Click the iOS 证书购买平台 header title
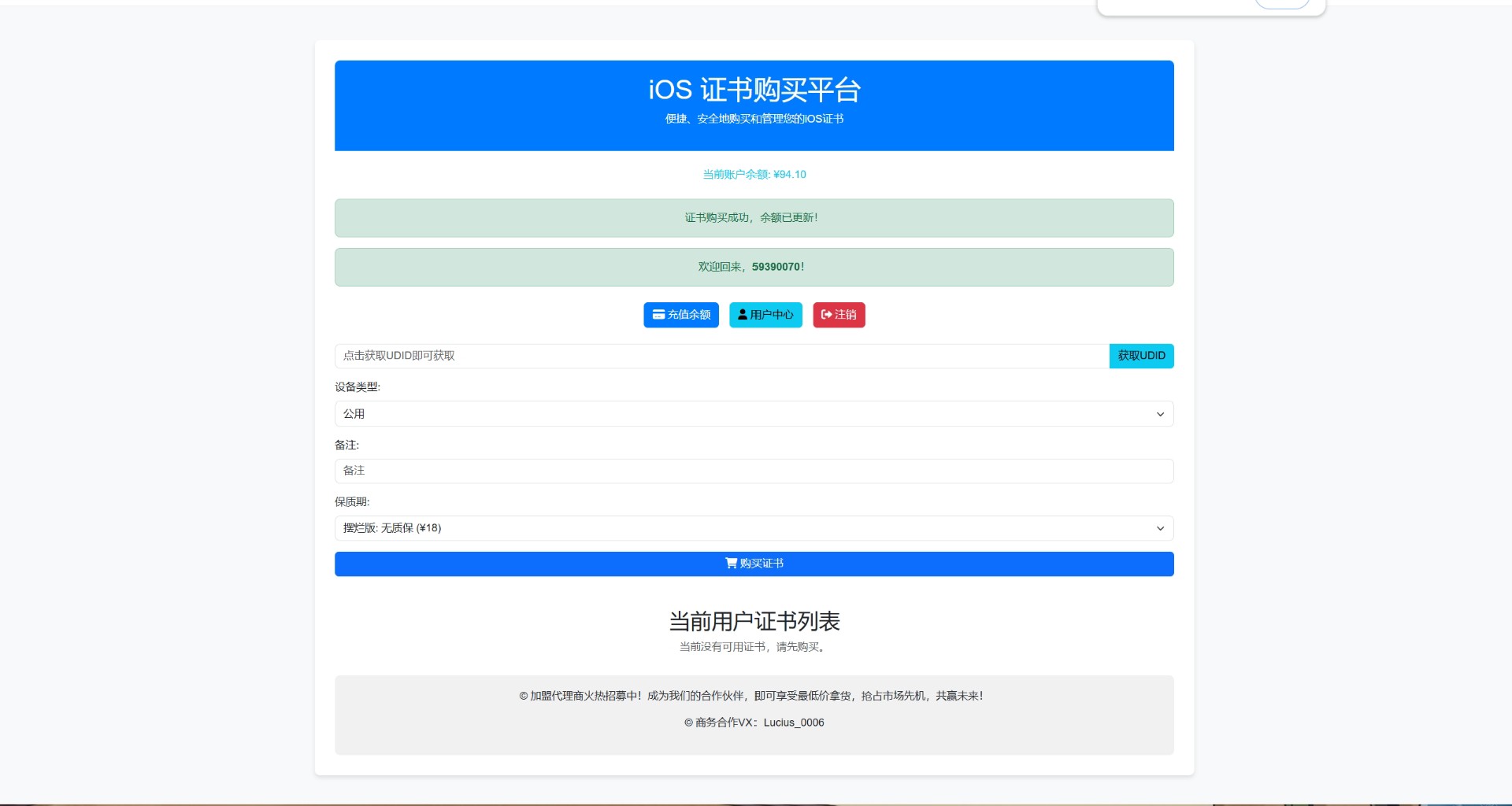 pyautogui.click(x=754, y=91)
